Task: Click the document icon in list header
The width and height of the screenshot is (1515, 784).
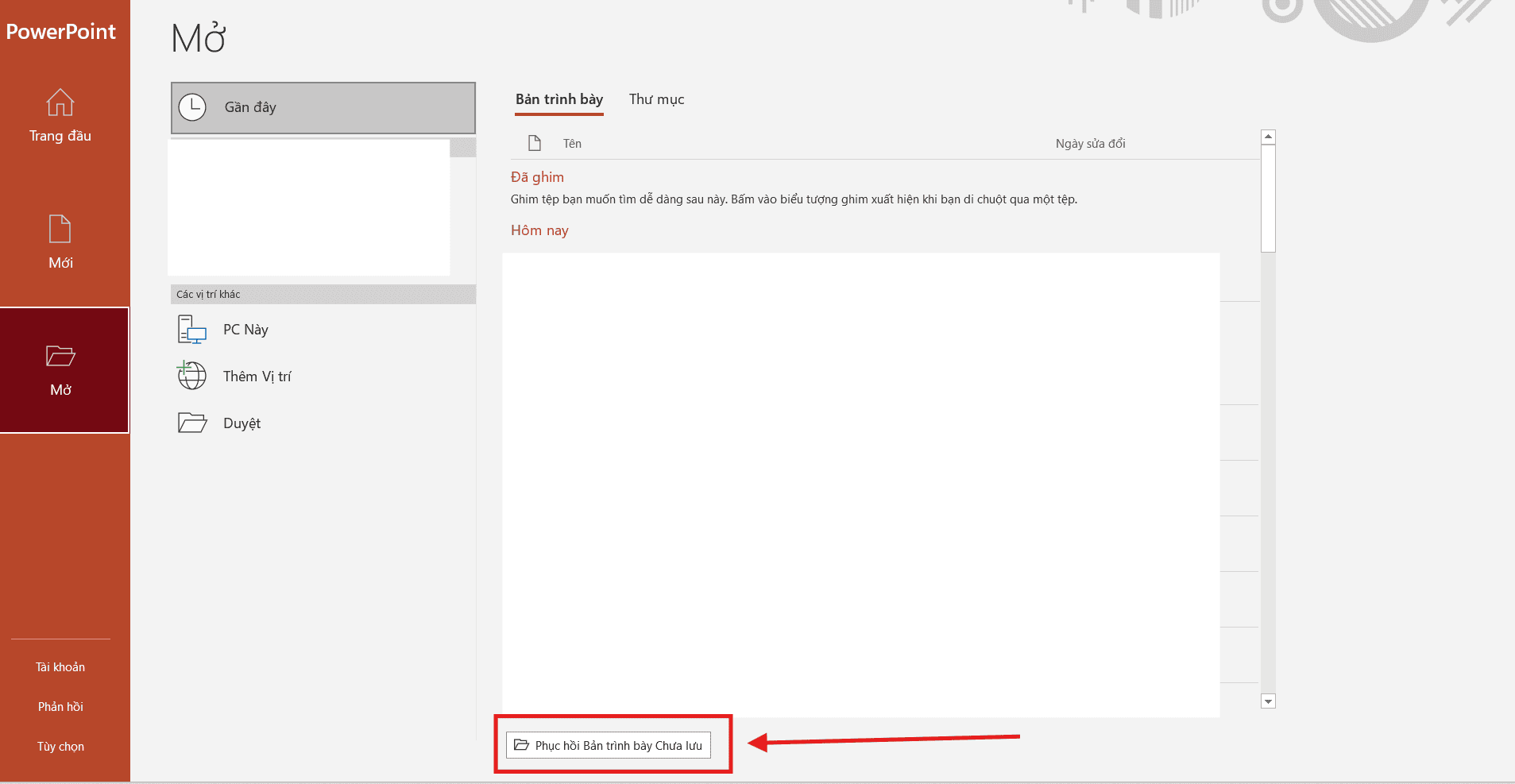Action: click(535, 143)
